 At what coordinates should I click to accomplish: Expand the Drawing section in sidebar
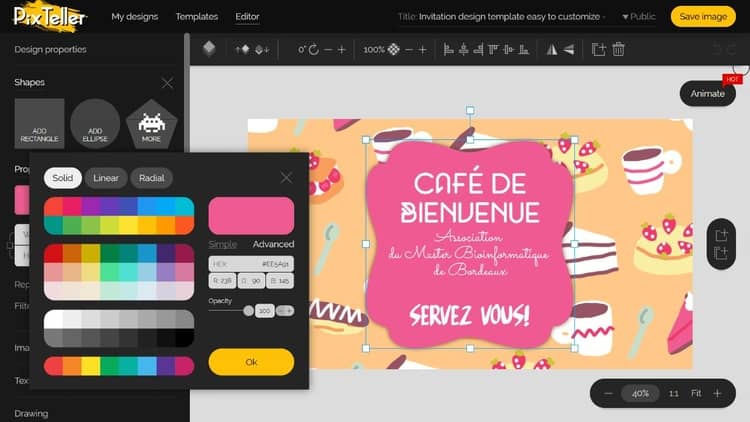(32, 413)
